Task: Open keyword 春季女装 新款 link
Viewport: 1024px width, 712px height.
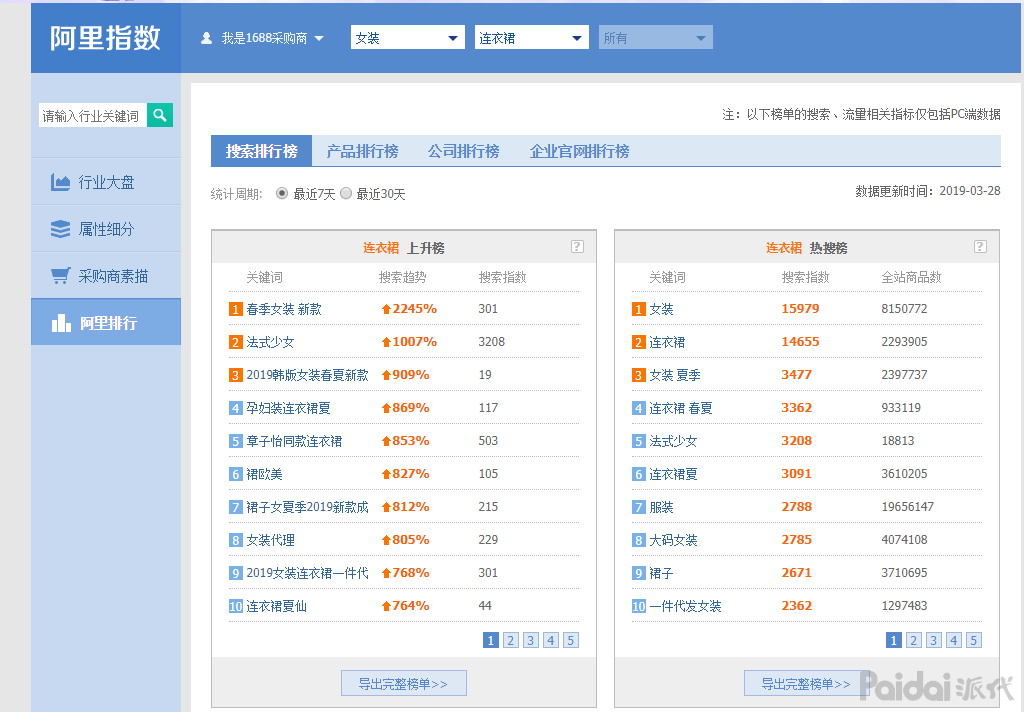Action: coord(284,309)
